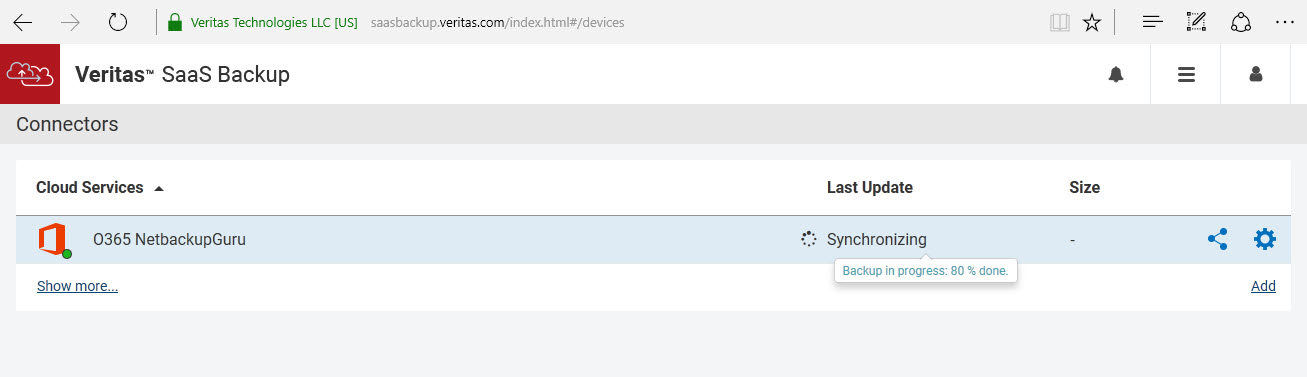
Task: Open the notifications bell icon
Action: point(1116,74)
